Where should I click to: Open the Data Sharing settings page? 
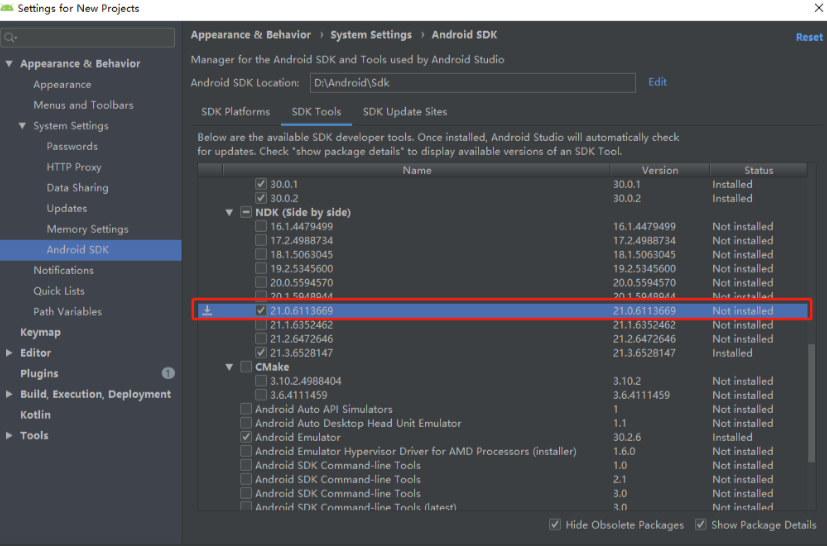click(x=78, y=188)
